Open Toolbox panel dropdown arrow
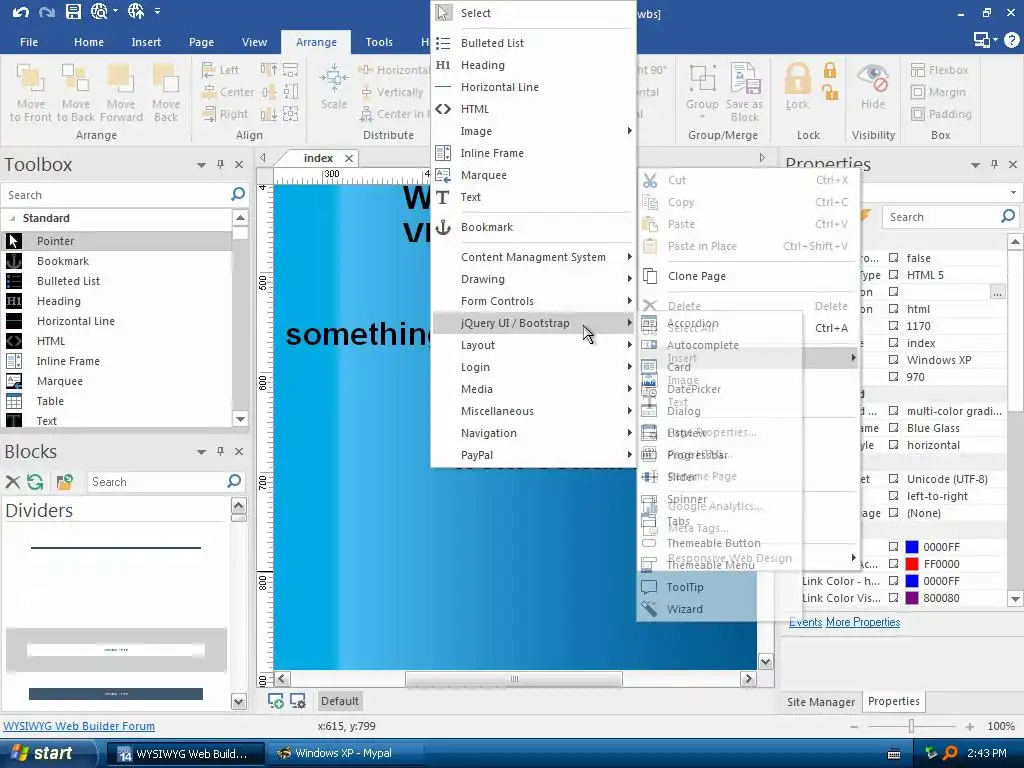 tap(201, 165)
